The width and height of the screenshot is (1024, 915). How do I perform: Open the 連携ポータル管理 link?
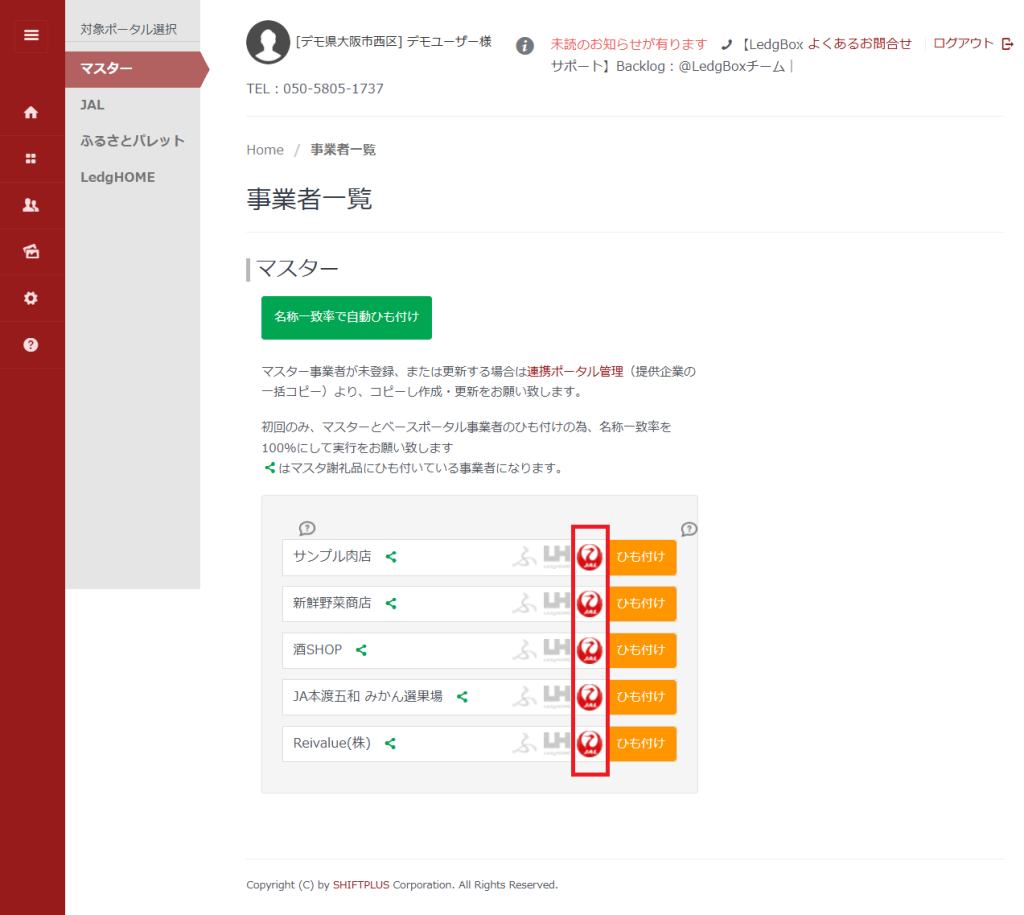574,371
